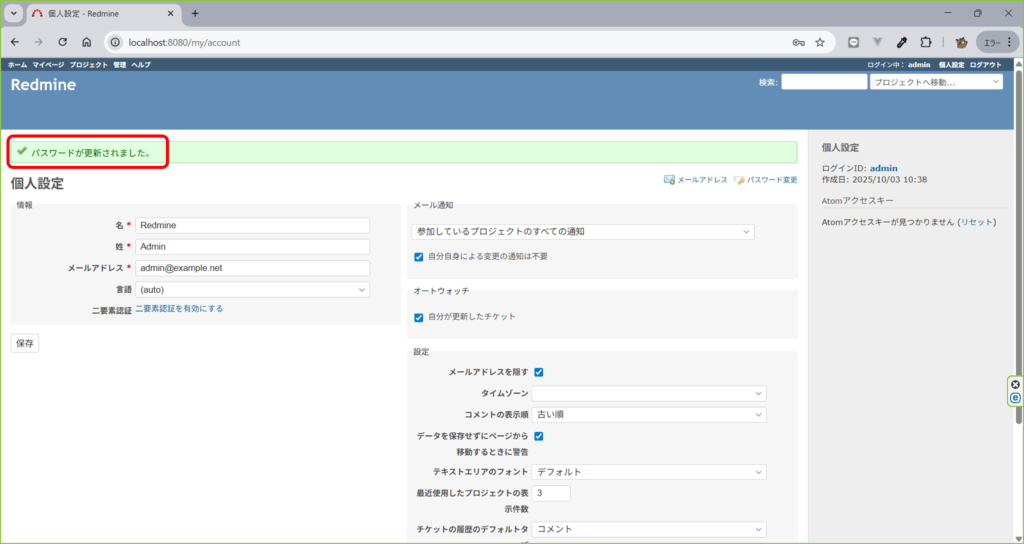Screen dimensions: 1024x544
Task: Uncheck 自分自身による変更の通知は不要 checkbox
Action: coord(419,257)
